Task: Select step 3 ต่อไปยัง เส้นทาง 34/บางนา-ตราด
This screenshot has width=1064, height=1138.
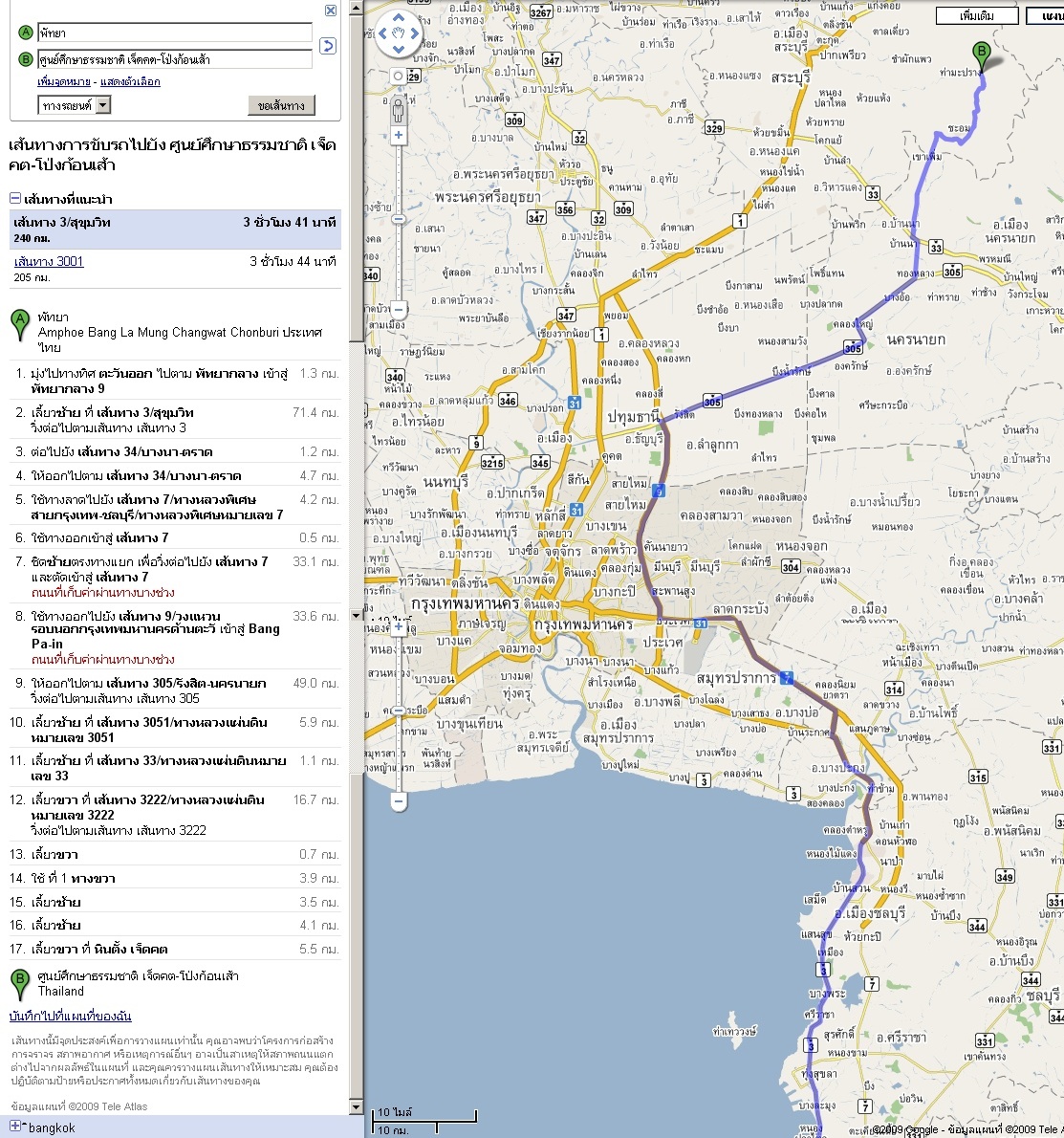Action: click(175, 451)
